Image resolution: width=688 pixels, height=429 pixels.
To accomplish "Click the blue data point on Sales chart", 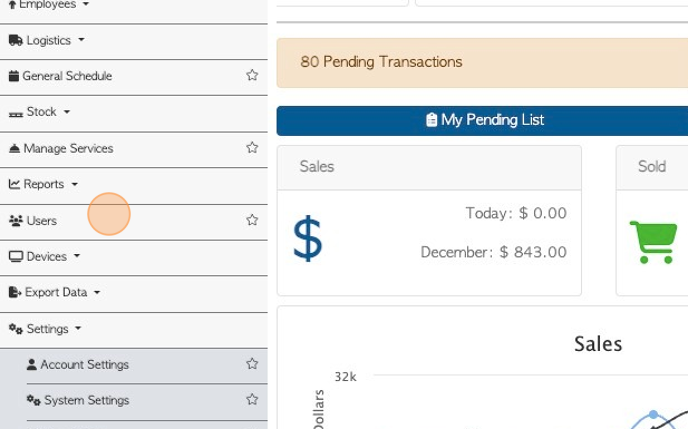I will (x=653, y=415).
